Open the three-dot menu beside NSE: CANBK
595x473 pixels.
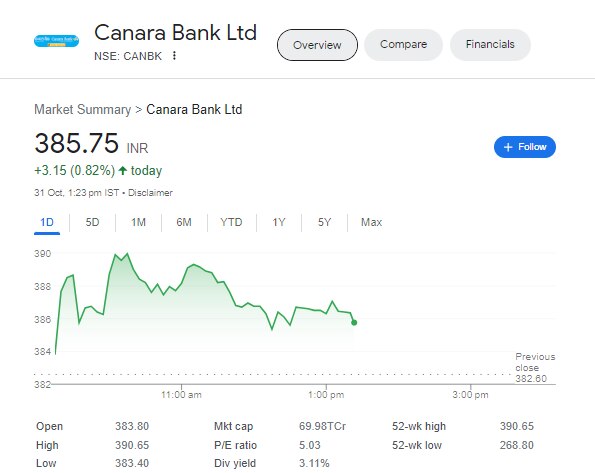click(174, 56)
